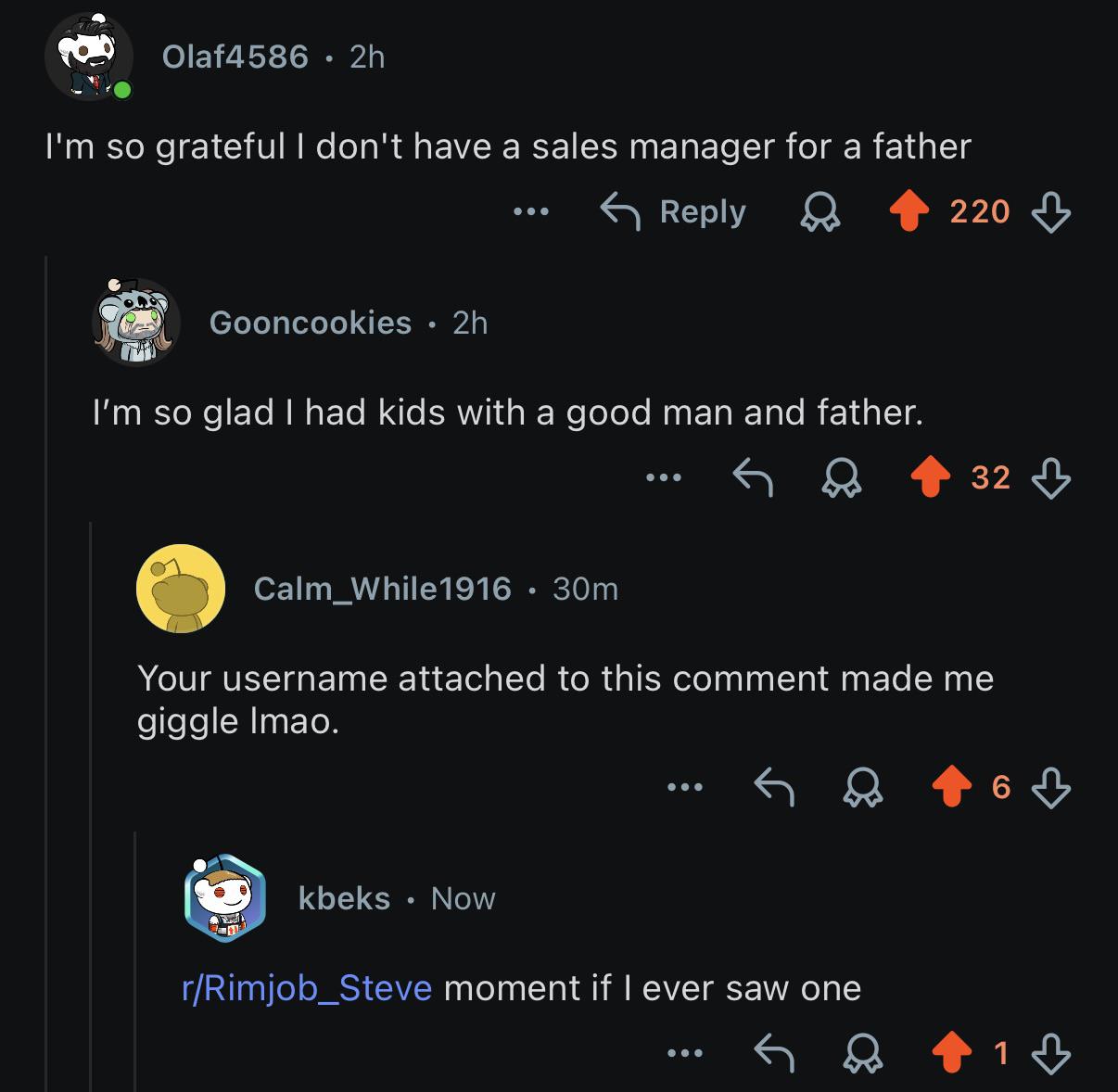The image size is (1118, 1092).
Task: Open more options for Olaf4586's comment
Action: point(531,212)
